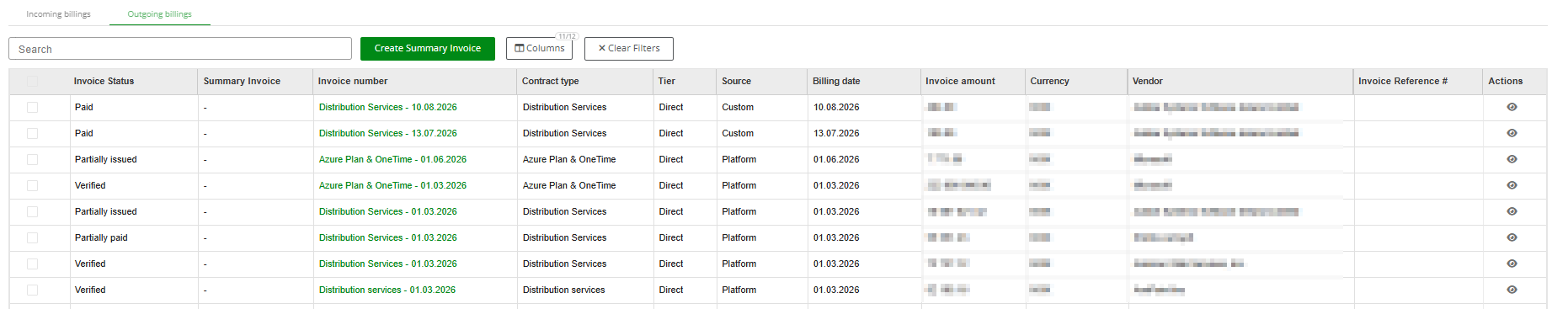Click the Contract type column header

550,81
